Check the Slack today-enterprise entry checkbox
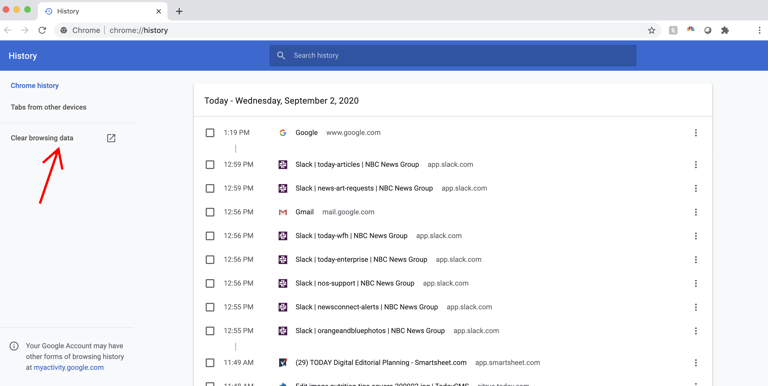 [210, 260]
